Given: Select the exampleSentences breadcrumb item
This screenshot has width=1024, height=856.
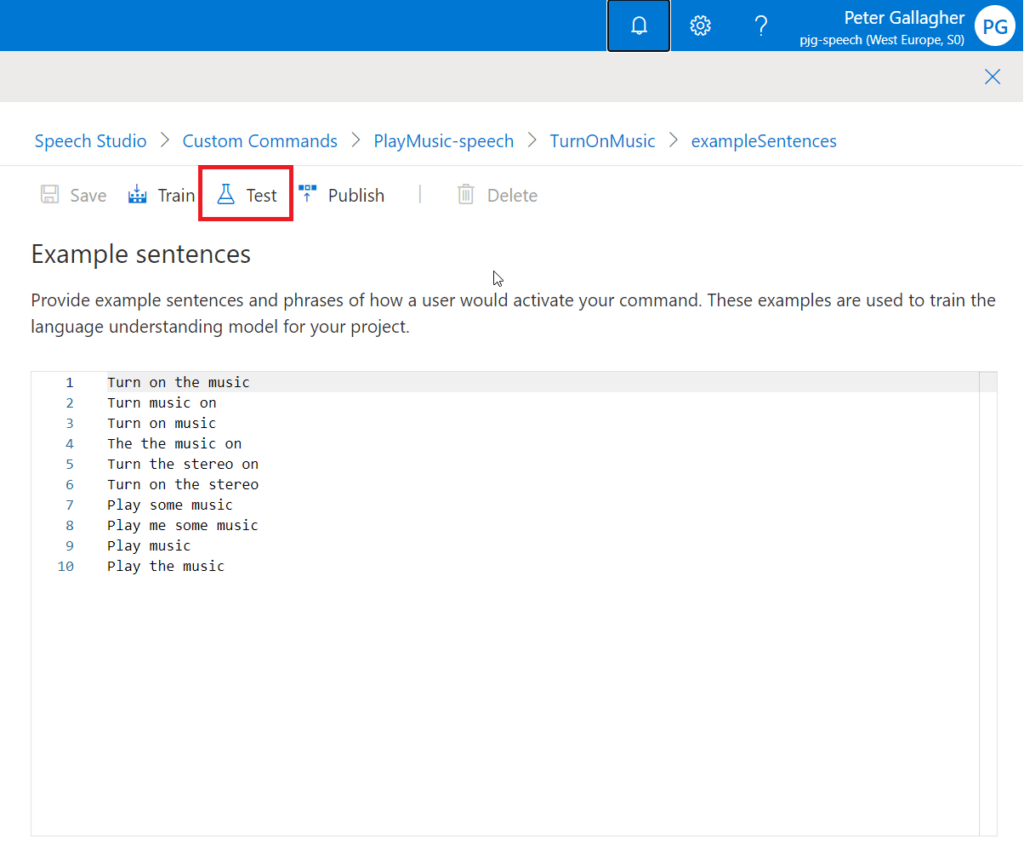Looking at the screenshot, I should click(763, 141).
